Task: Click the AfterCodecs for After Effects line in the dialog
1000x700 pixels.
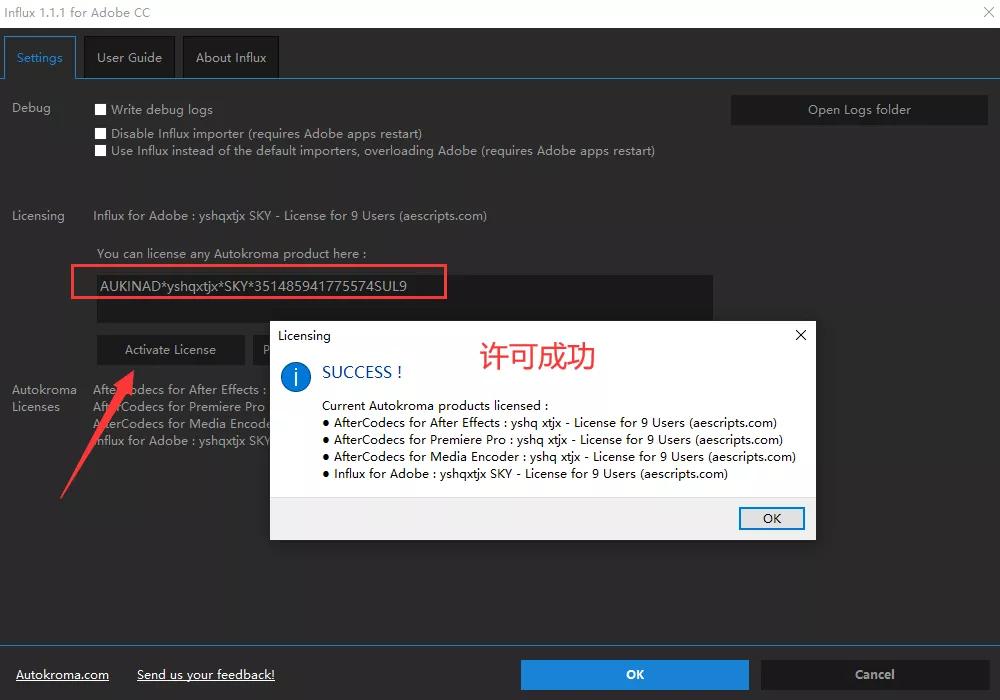Action: coord(550,423)
